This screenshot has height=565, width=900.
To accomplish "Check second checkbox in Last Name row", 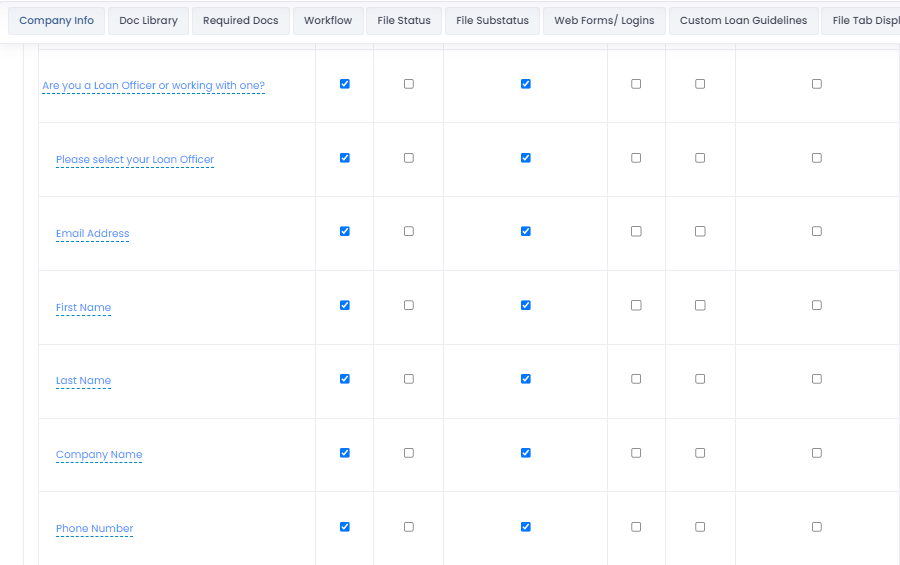I will click(409, 379).
